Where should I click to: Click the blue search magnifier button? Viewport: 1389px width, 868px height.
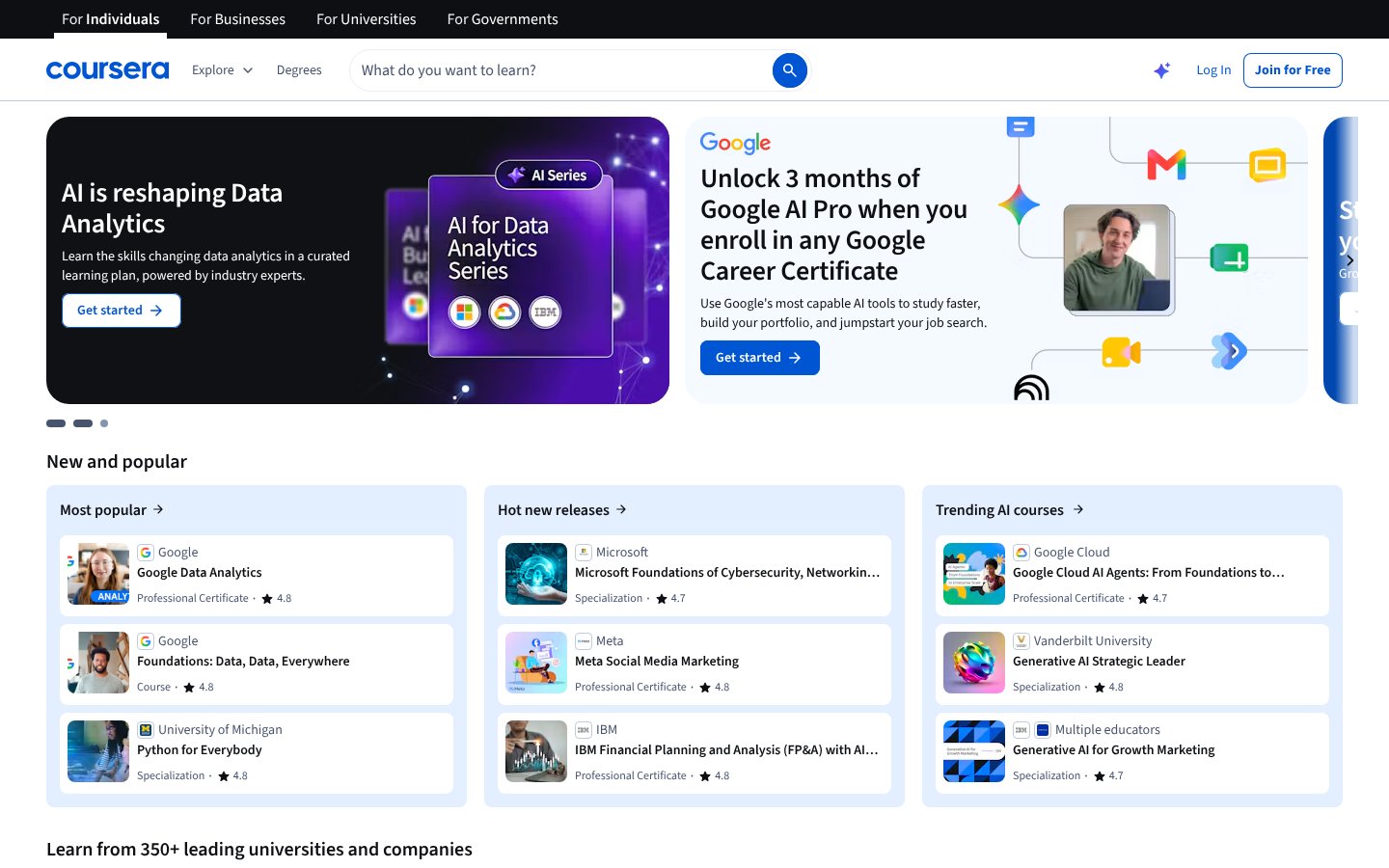789,70
